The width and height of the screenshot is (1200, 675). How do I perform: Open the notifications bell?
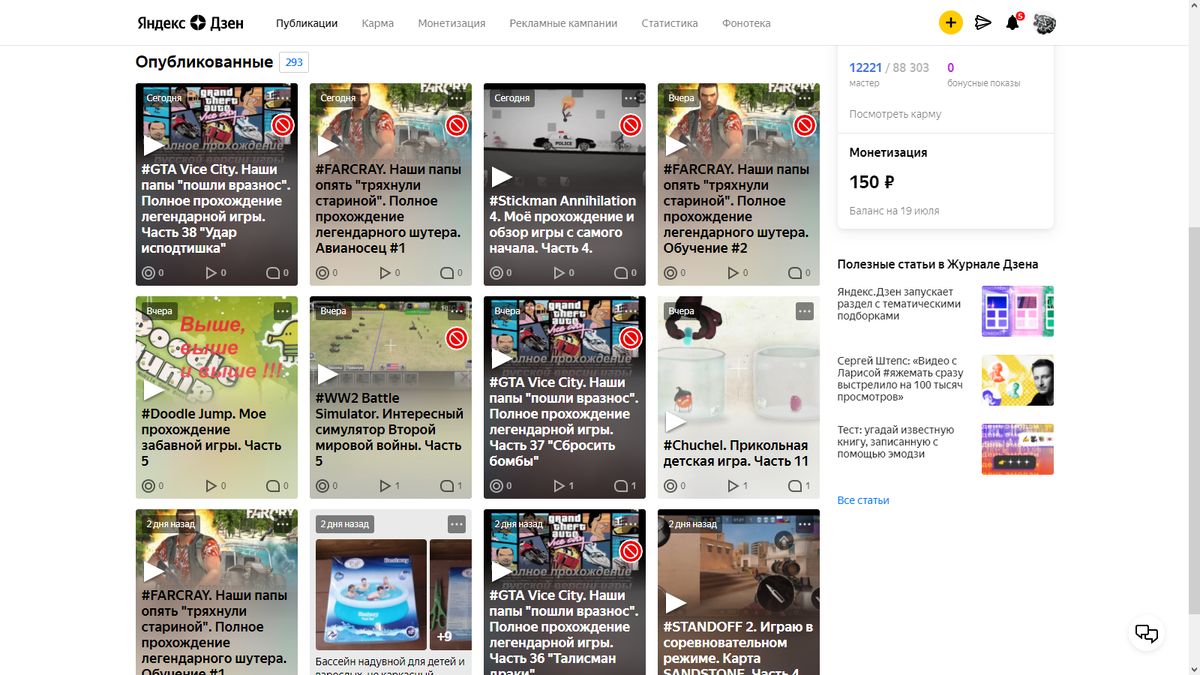click(x=1012, y=22)
